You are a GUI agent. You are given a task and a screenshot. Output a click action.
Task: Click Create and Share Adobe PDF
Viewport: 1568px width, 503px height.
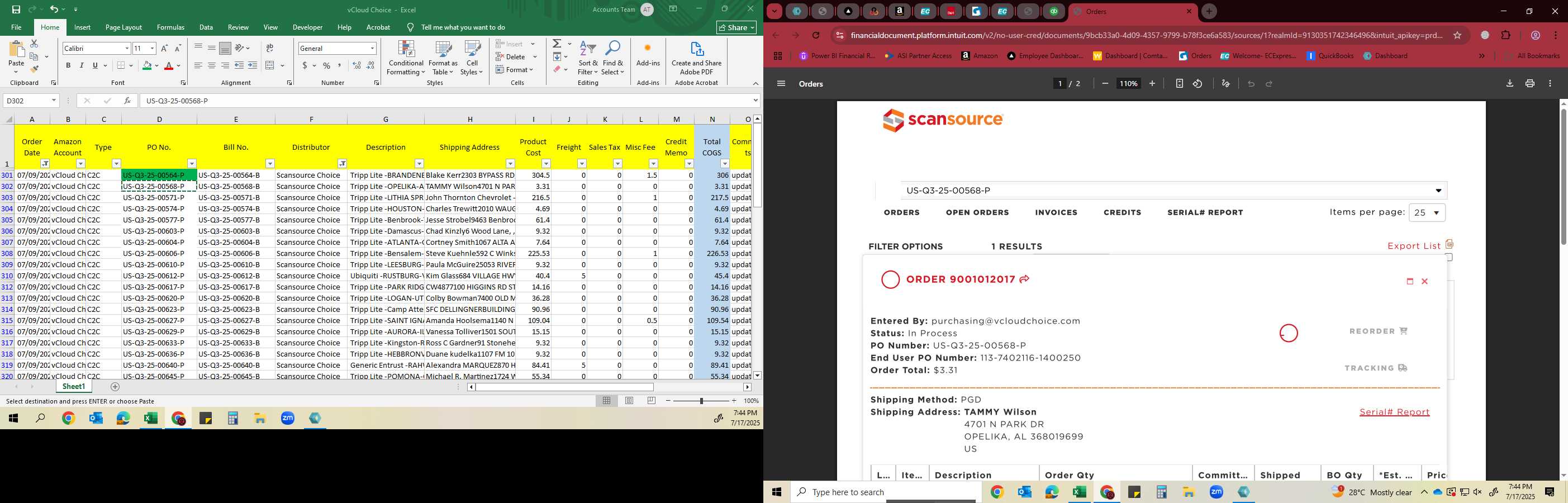[x=696, y=58]
